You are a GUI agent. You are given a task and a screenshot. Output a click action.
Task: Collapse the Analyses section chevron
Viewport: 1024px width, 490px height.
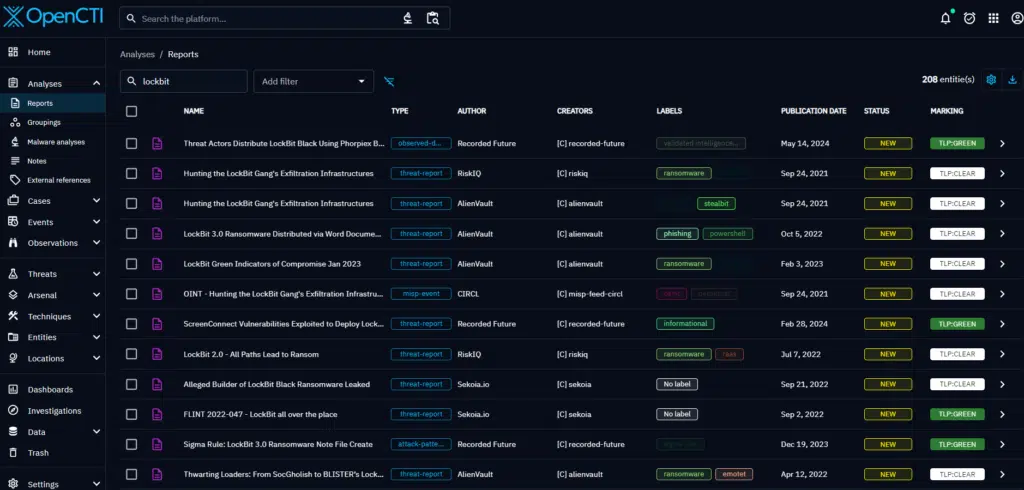pyautogui.click(x=97, y=84)
